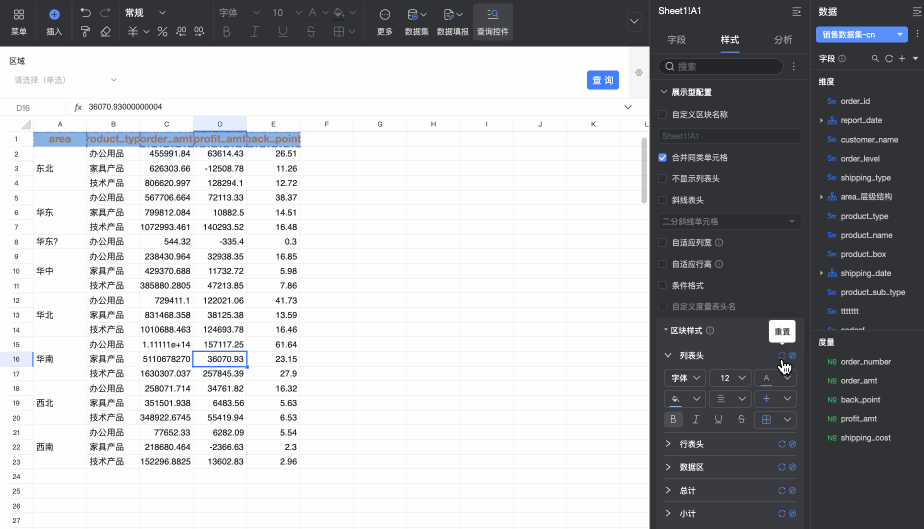Redo the last action
Image resolution: width=924 pixels, height=529 pixels.
click(105, 12)
